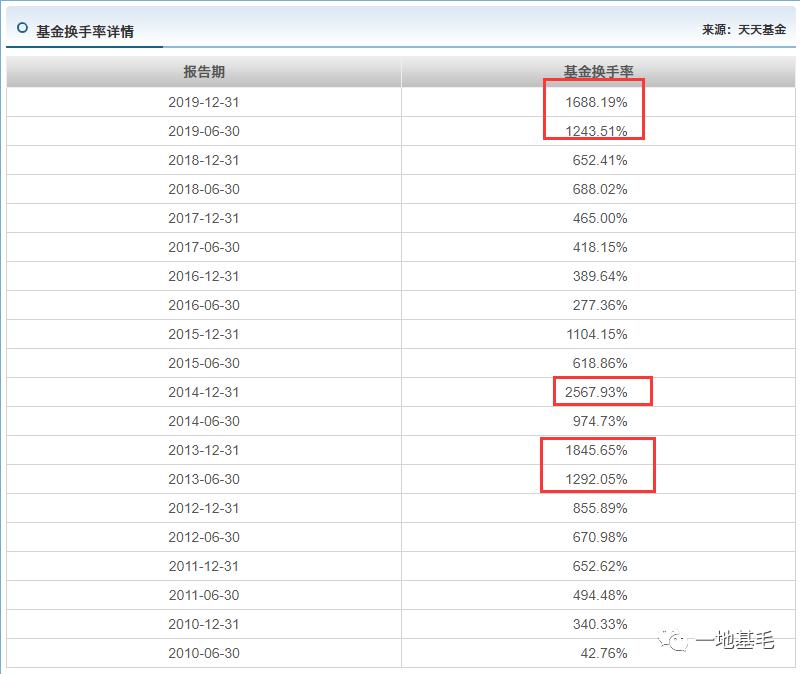Select the 2015-12-31 report date cell

[204, 334]
